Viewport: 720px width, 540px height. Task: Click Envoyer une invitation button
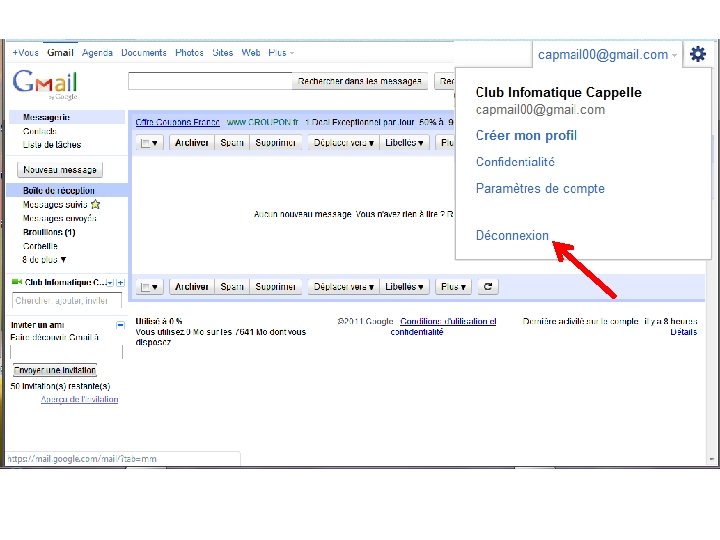55,370
